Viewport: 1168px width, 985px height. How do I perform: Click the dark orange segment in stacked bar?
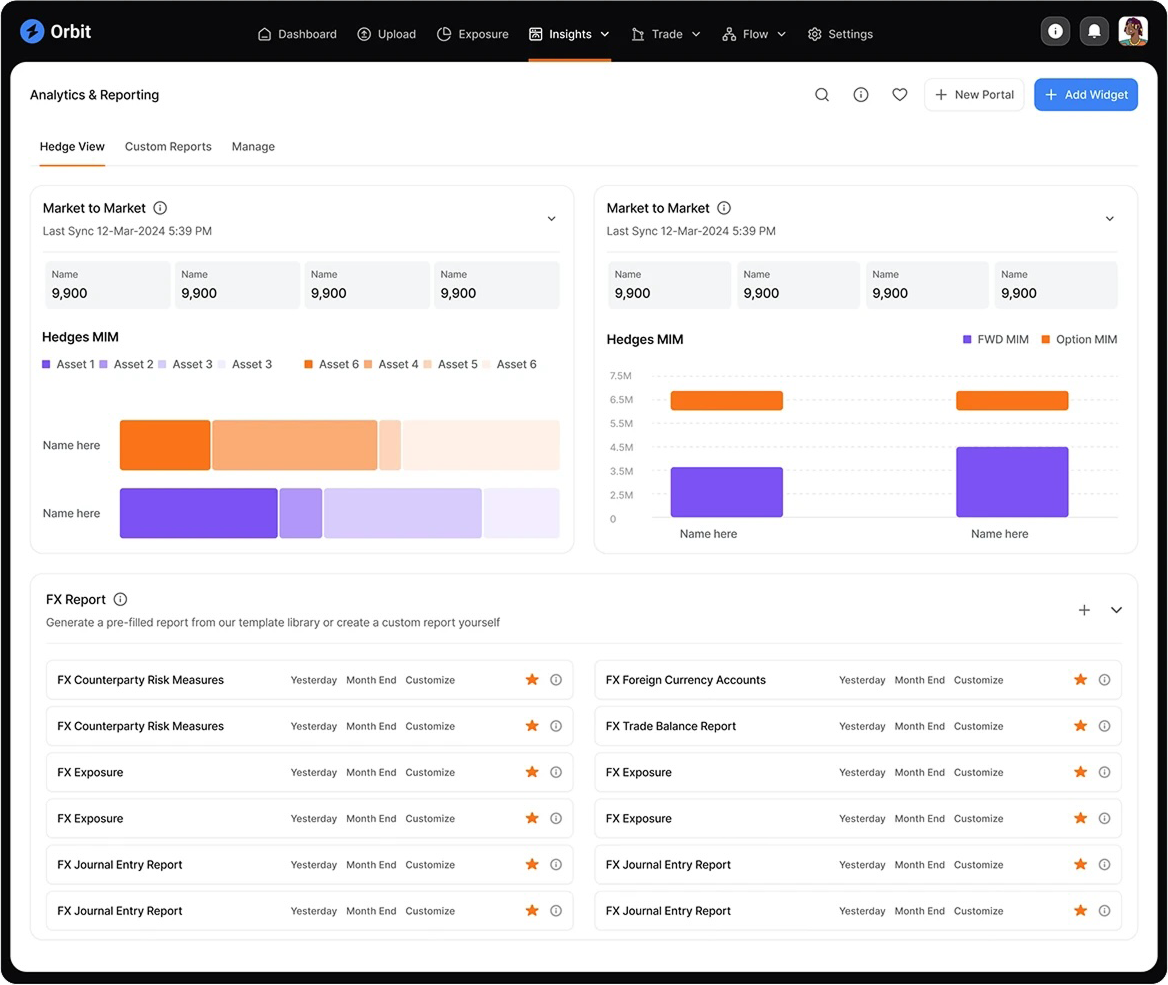pos(165,445)
